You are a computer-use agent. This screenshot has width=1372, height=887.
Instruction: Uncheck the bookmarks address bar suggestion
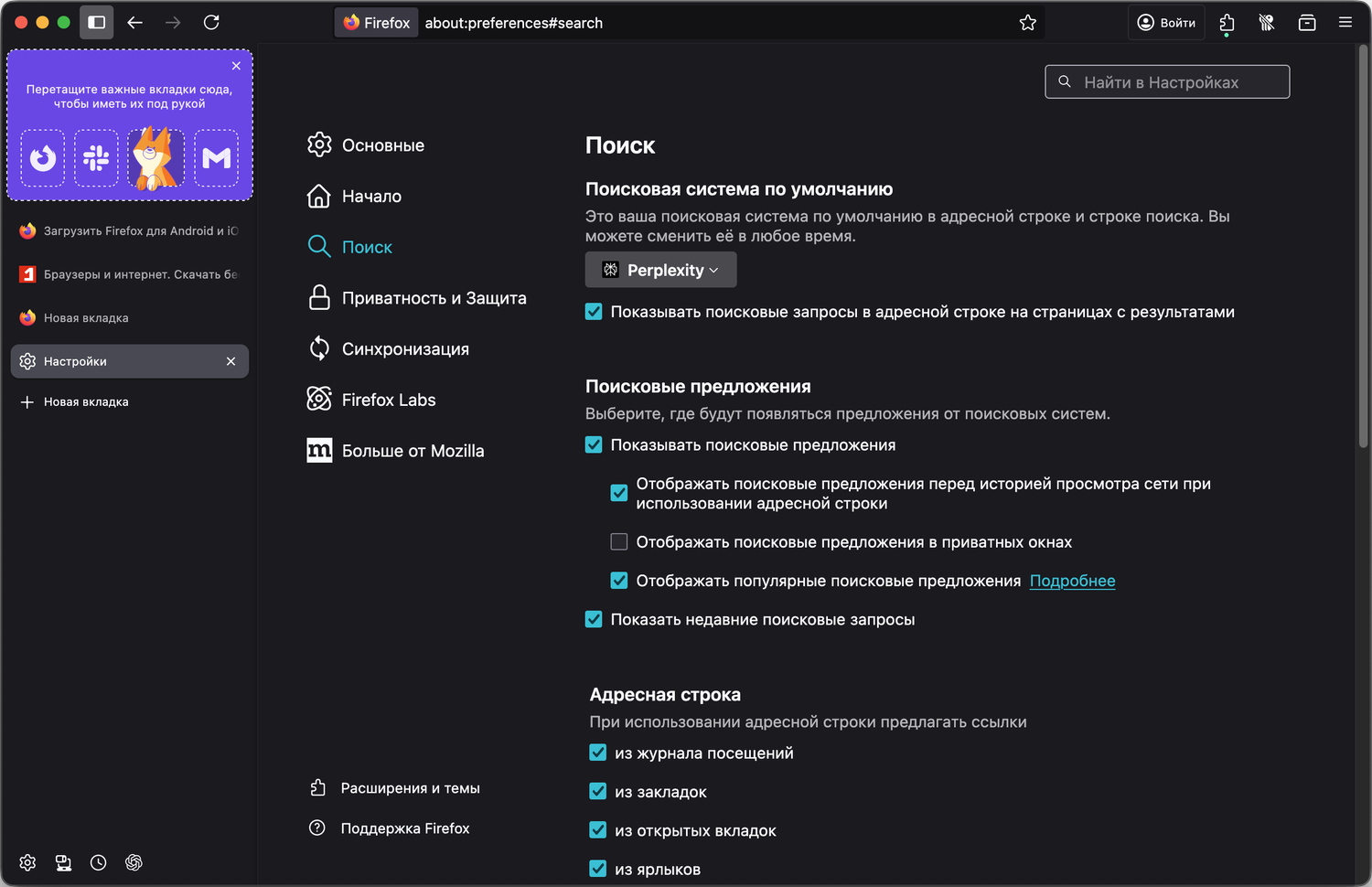pos(598,792)
